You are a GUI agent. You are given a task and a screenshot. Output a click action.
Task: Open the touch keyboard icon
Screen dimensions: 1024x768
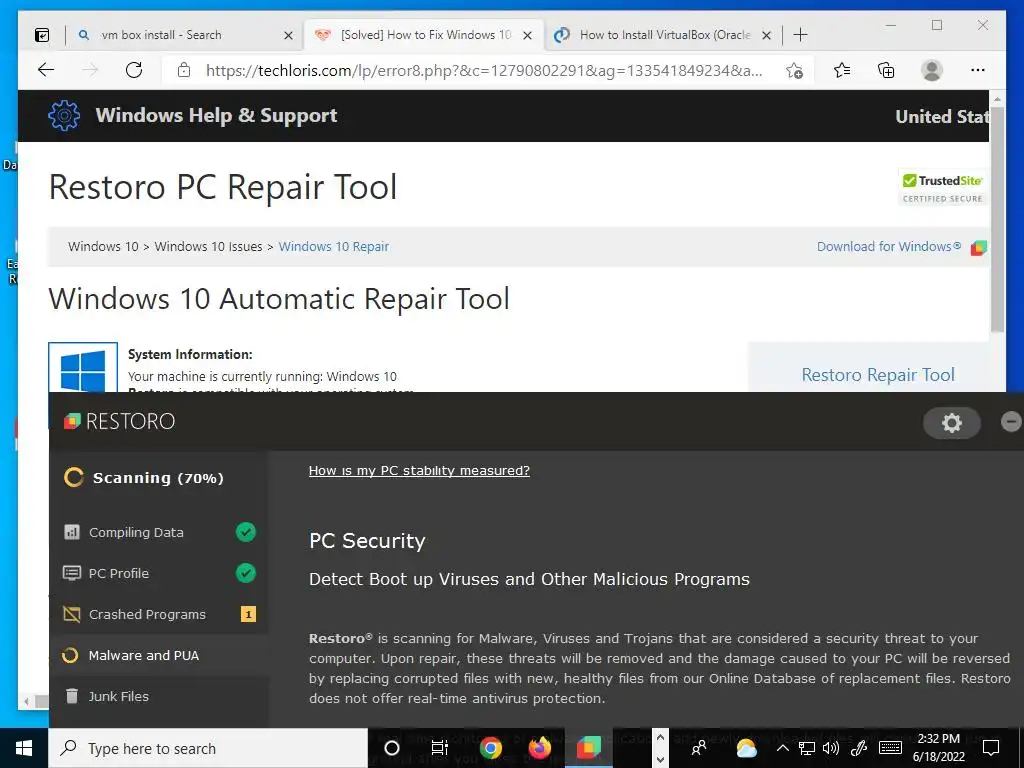[x=890, y=748]
